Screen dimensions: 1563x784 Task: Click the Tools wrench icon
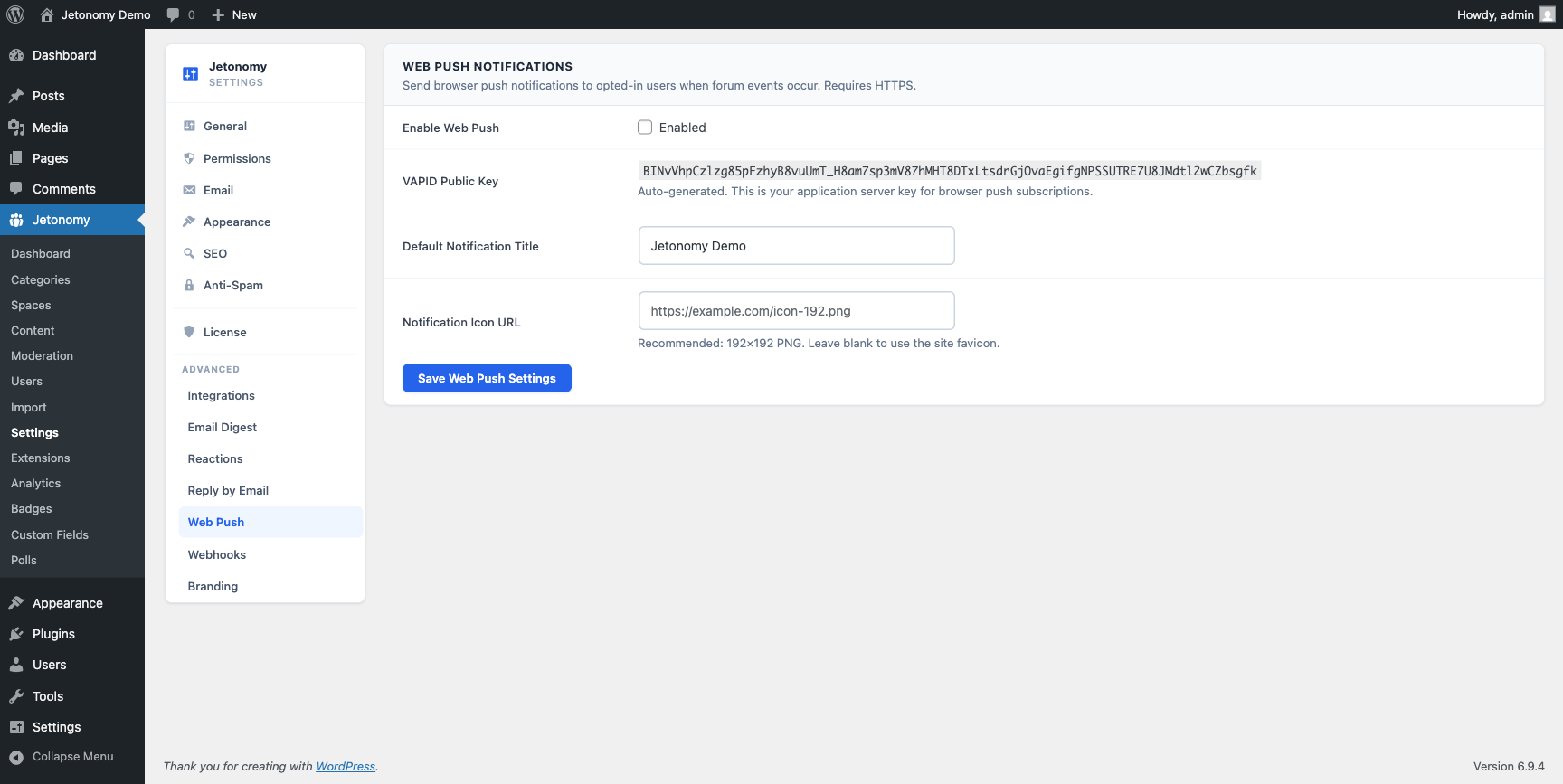pyautogui.click(x=16, y=696)
